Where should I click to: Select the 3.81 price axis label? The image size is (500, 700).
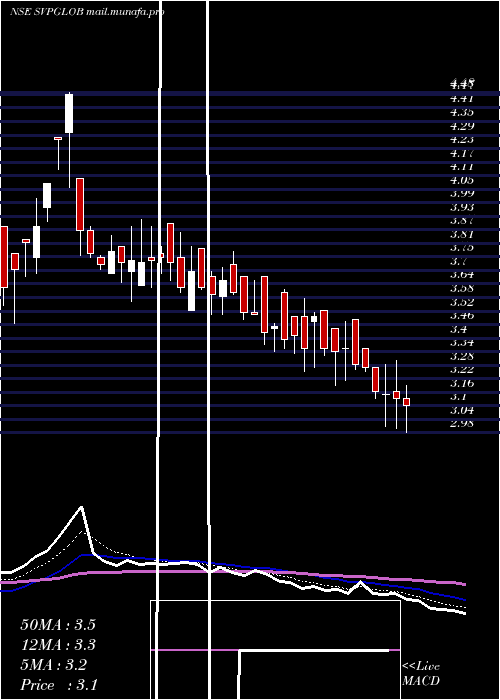pyautogui.click(x=462, y=234)
